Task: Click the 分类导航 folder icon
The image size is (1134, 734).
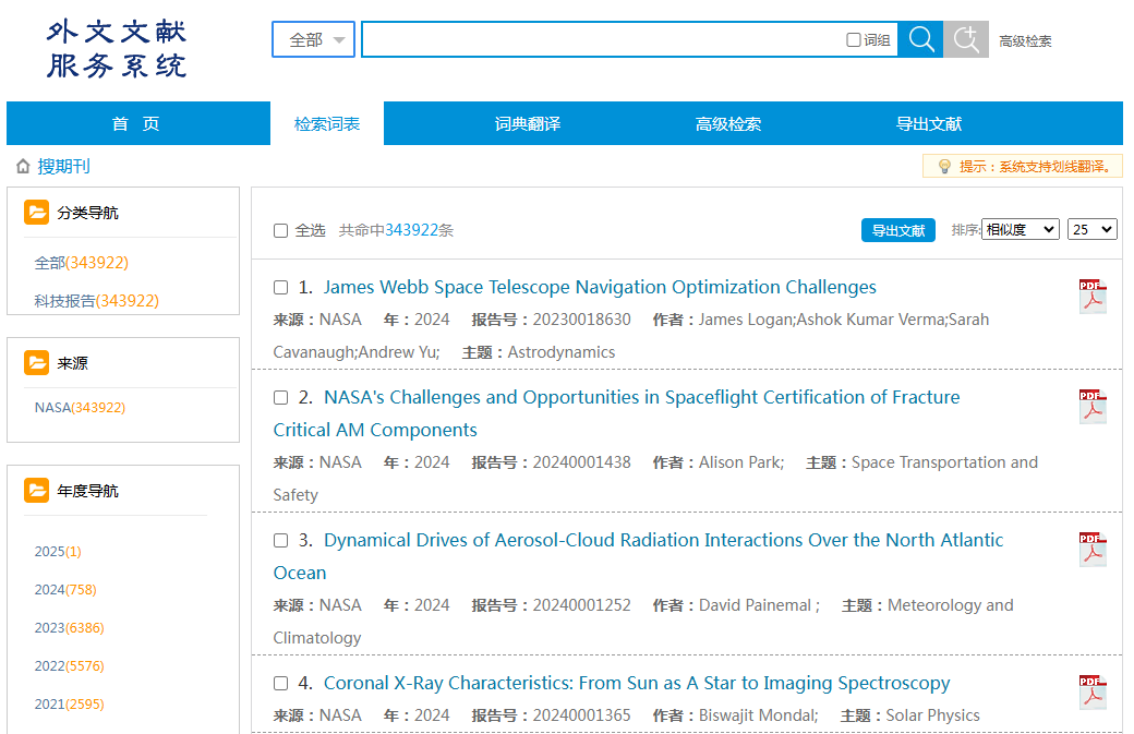Action: pyautogui.click(x=36, y=212)
